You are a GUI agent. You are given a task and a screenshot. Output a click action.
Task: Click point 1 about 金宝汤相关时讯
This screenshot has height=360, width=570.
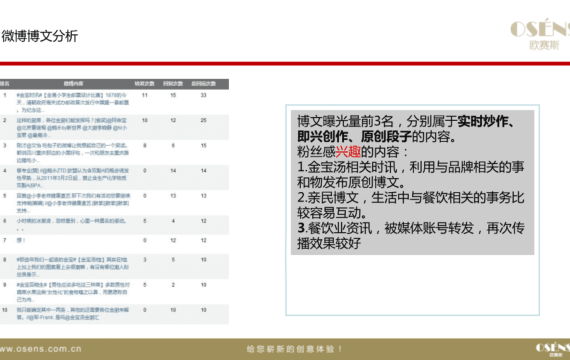411,175
